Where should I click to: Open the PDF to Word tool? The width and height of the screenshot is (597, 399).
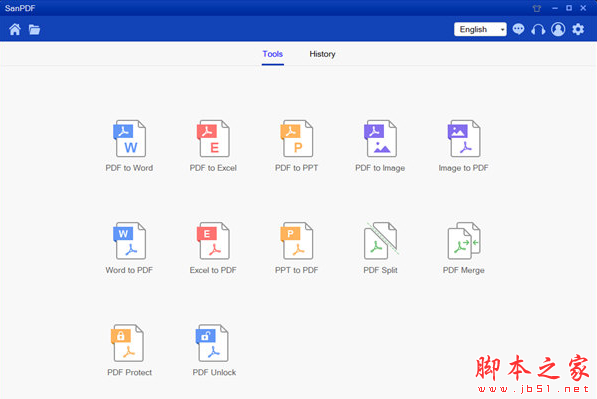point(129,145)
